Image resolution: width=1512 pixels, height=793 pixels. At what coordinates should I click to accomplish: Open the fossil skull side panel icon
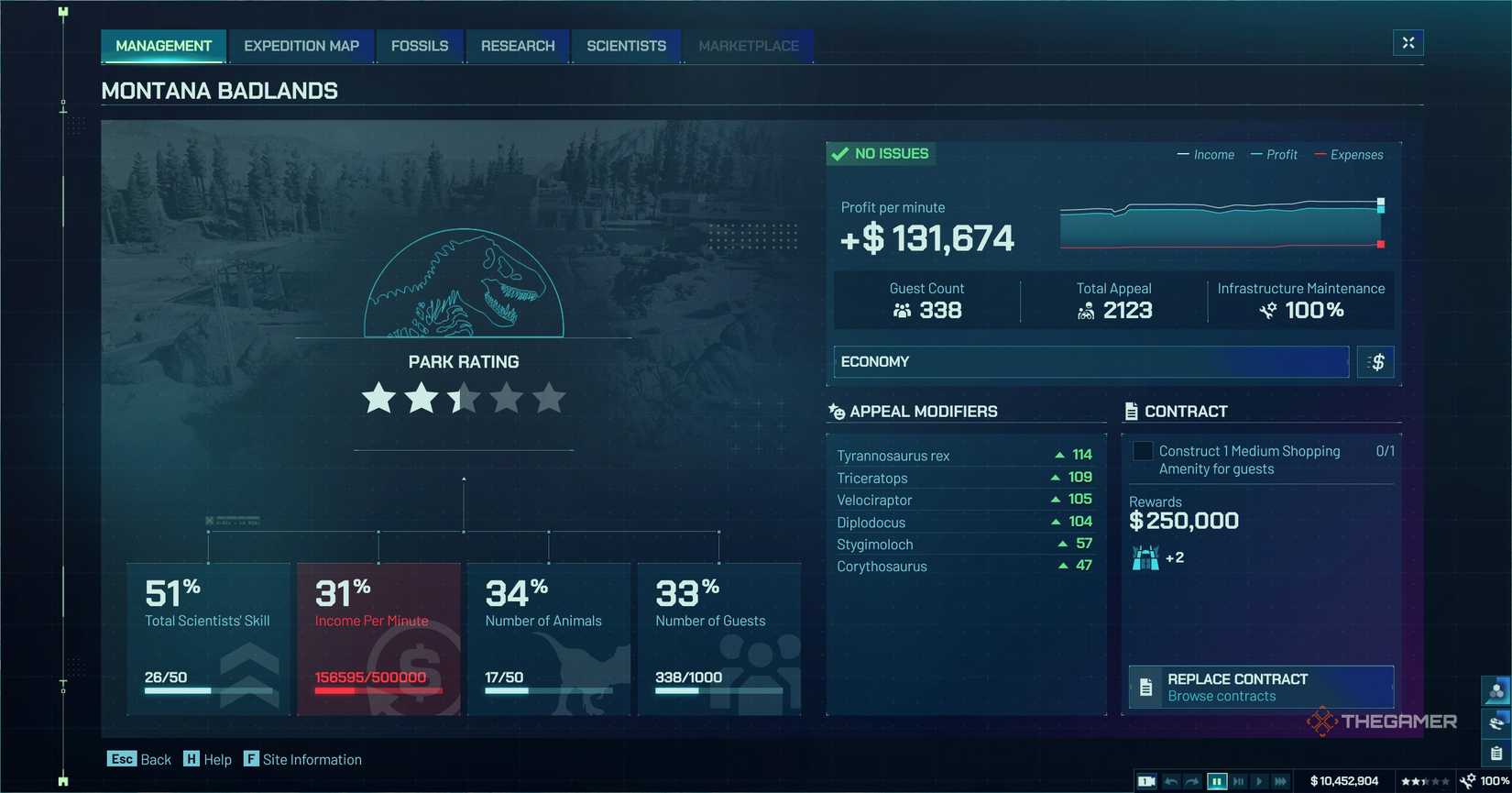[x=1496, y=722]
